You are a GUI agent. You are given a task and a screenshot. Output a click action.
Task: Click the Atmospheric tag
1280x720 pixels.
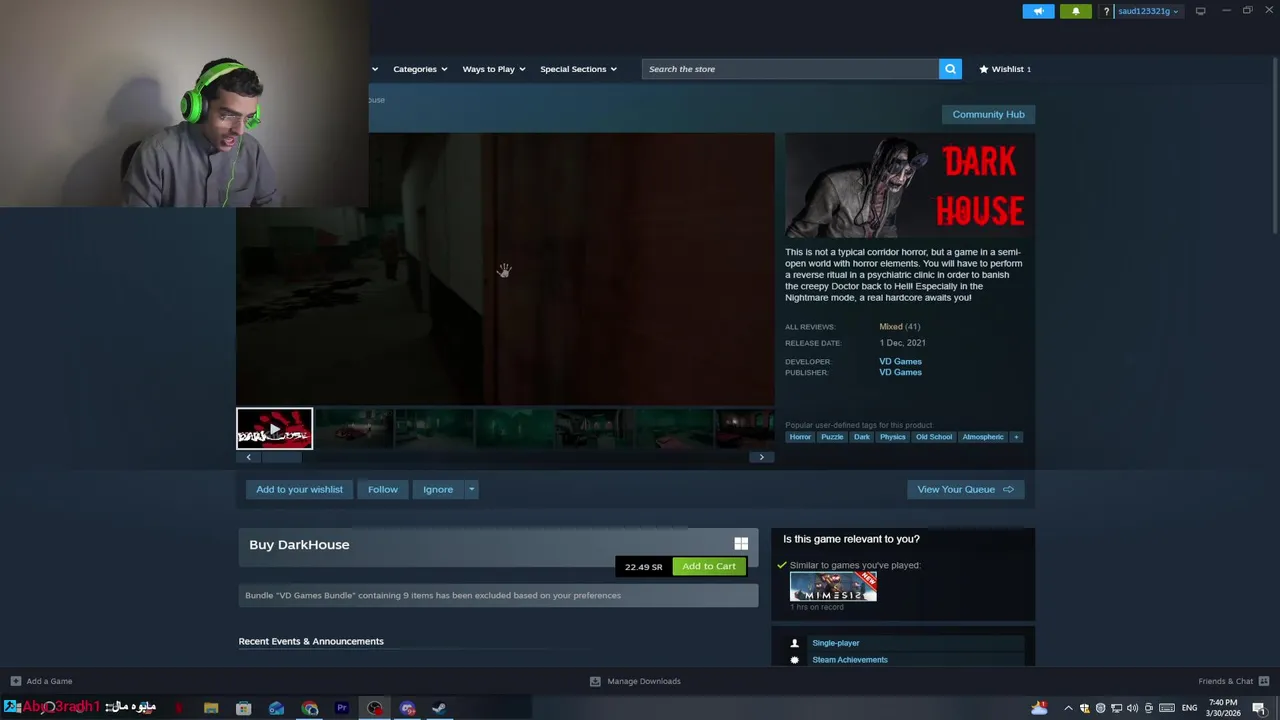point(983,437)
